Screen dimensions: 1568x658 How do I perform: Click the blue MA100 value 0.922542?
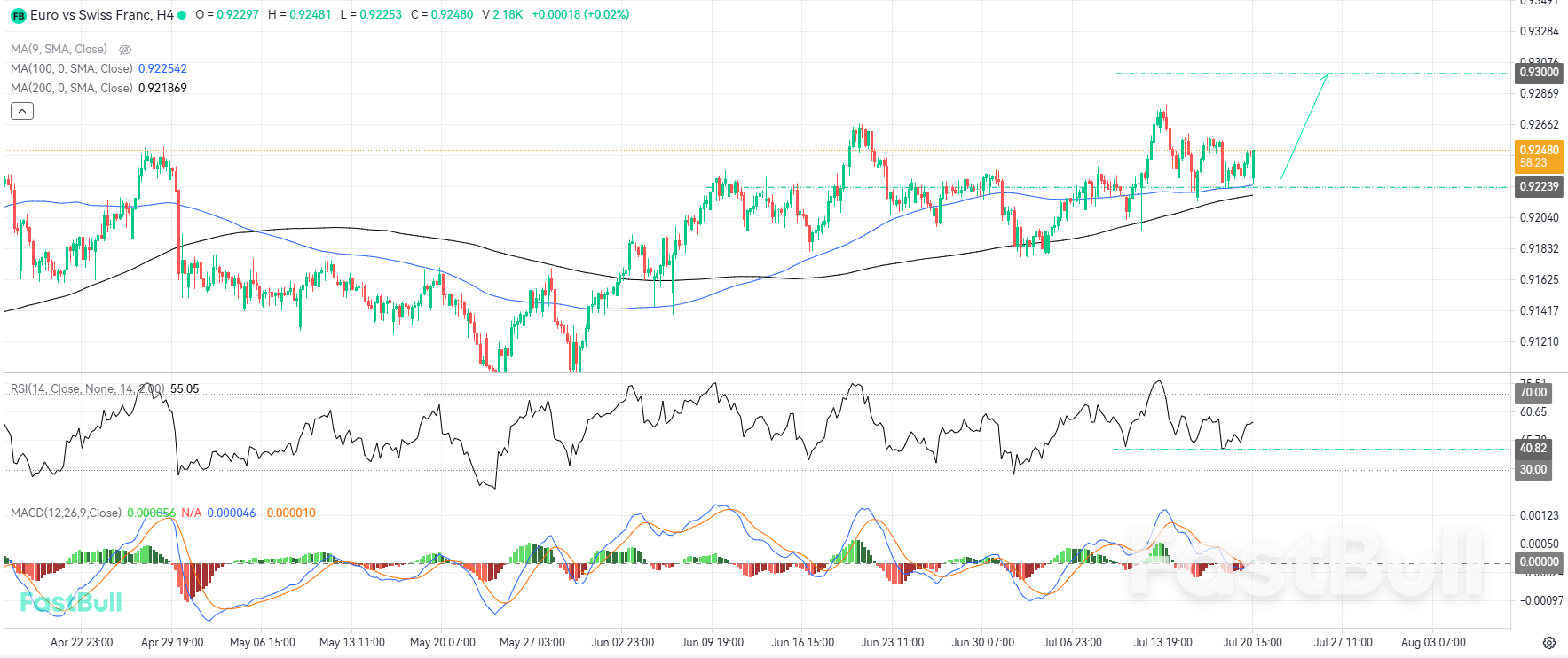[x=162, y=68]
